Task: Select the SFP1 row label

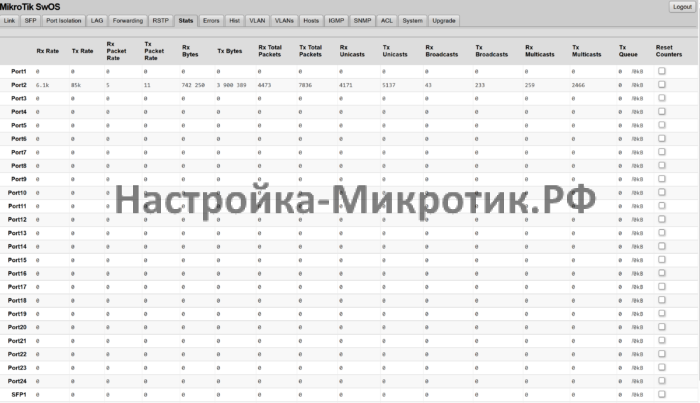Action: point(19,395)
